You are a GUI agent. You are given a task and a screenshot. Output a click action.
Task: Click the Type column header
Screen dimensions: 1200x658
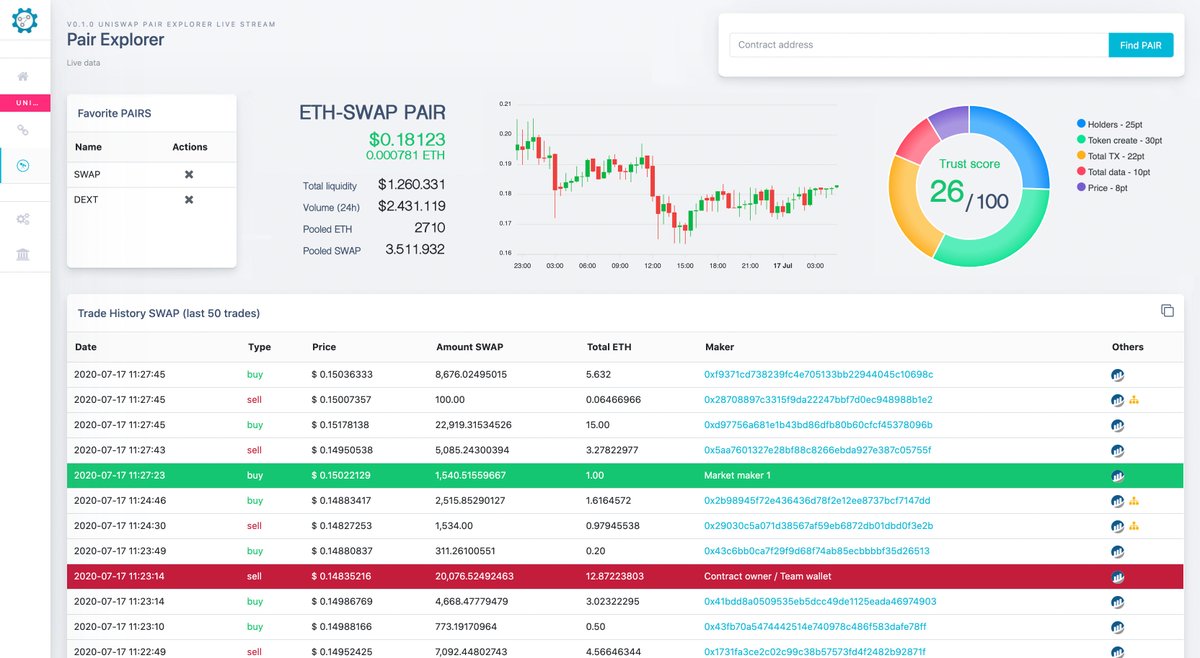pyautogui.click(x=259, y=347)
